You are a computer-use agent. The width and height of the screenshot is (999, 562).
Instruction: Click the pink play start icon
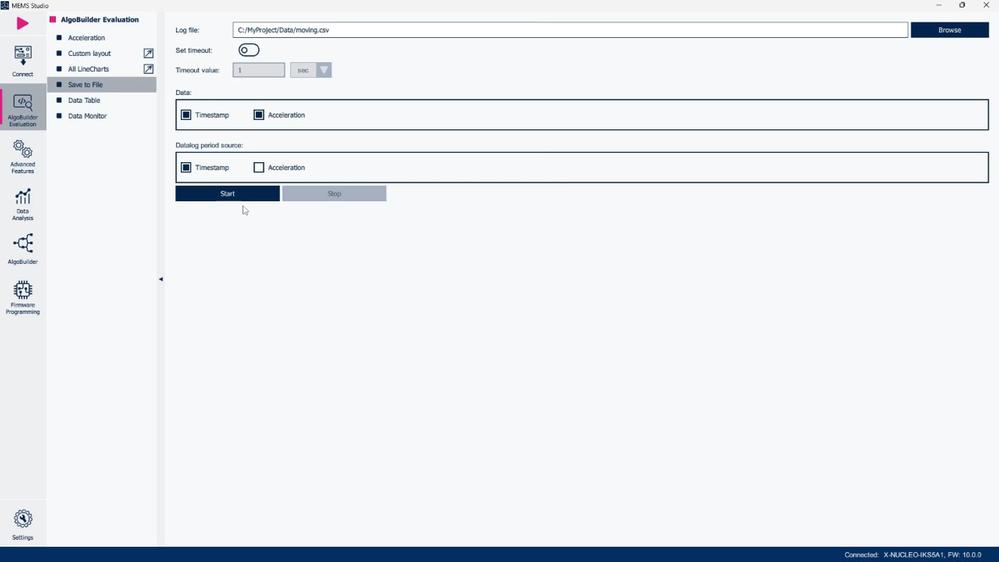pos(22,24)
